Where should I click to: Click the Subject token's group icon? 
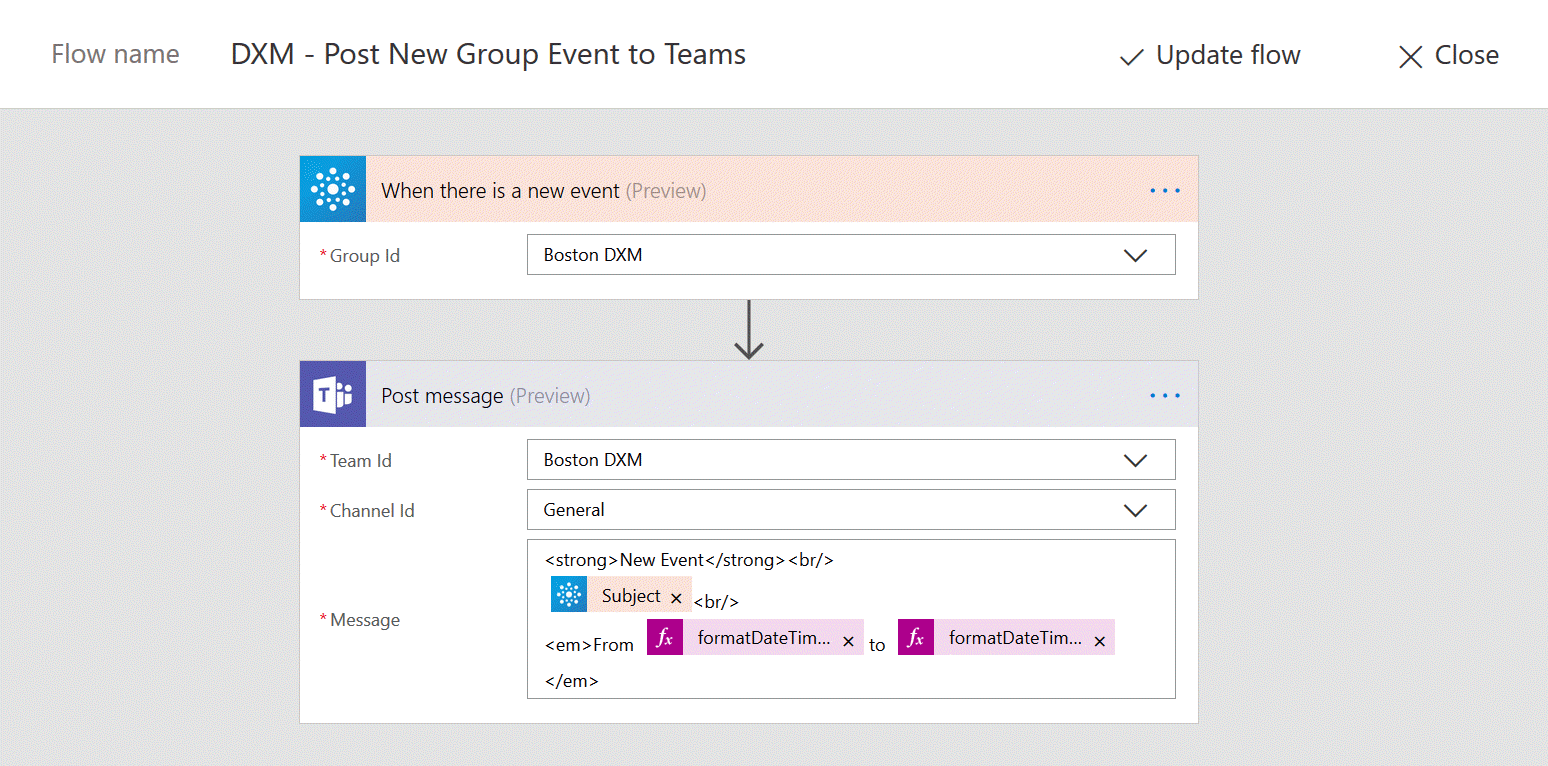tap(569, 594)
